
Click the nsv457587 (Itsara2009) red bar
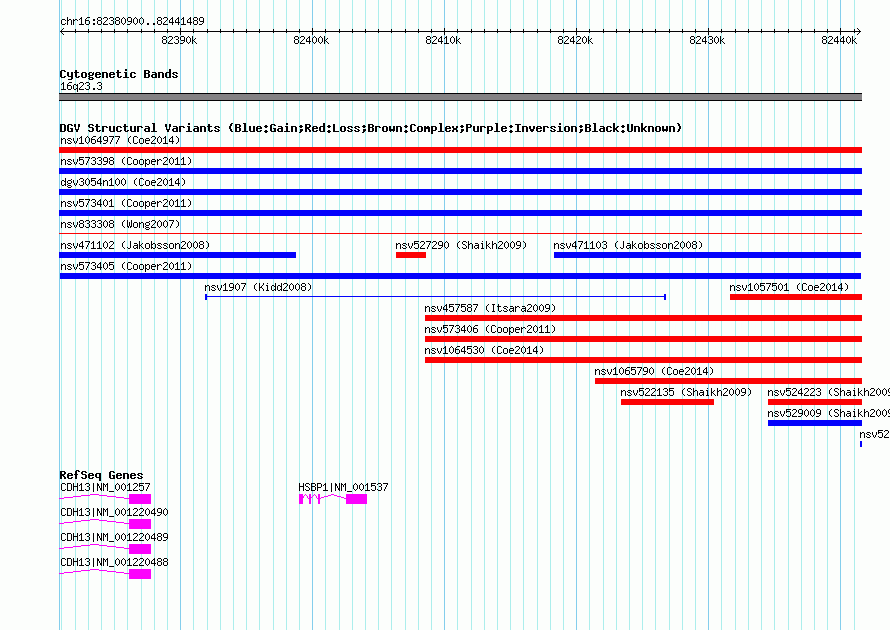click(644, 318)
